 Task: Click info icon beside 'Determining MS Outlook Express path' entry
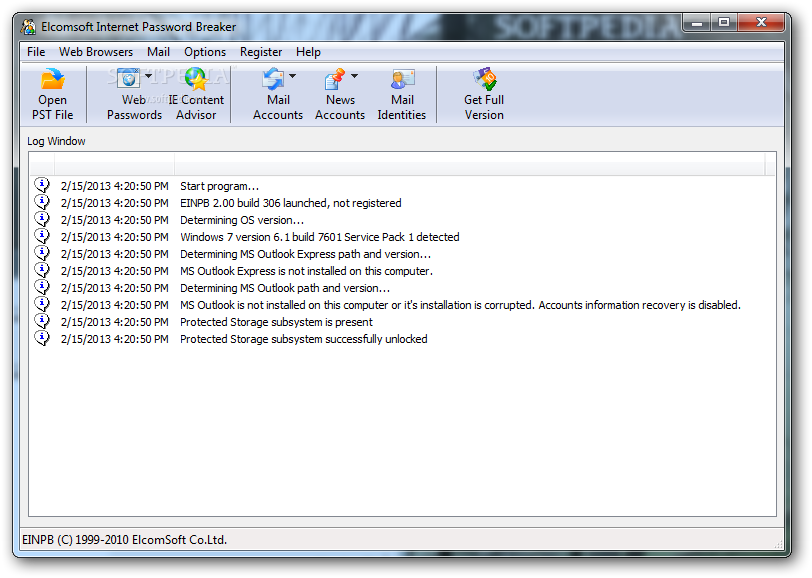(42, 253)
